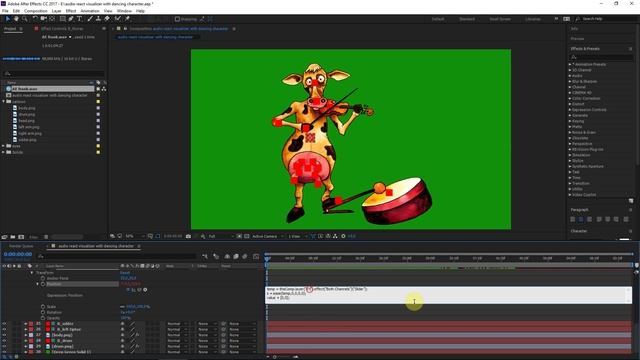Click the timeline Composition Mini-Flowchart icon
Viewport: 640px width, 360px height.
pos(205,256)
